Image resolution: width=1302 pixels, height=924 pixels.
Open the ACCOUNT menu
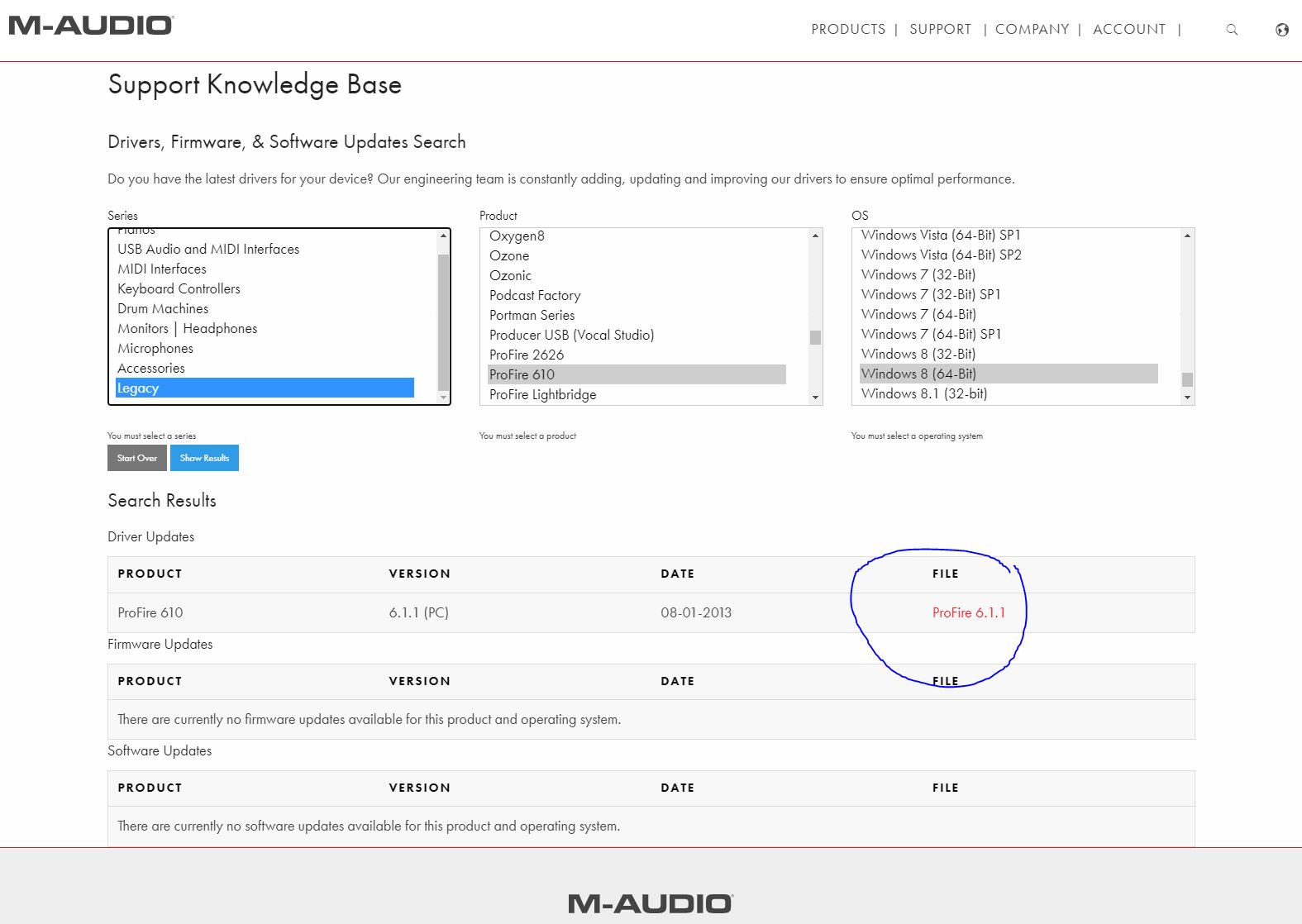(x=1129, y=29)
